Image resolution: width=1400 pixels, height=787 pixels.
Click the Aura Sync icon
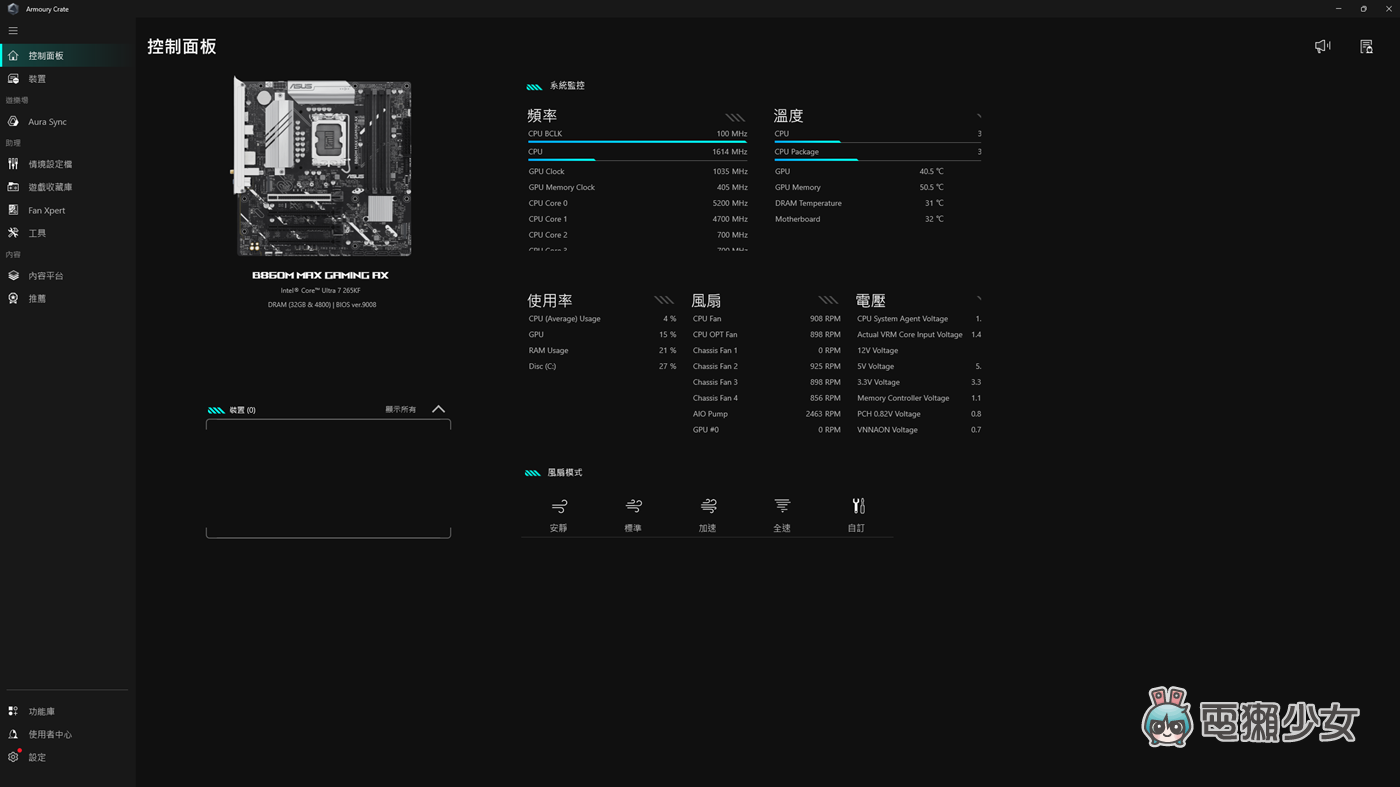click(13, 122)
